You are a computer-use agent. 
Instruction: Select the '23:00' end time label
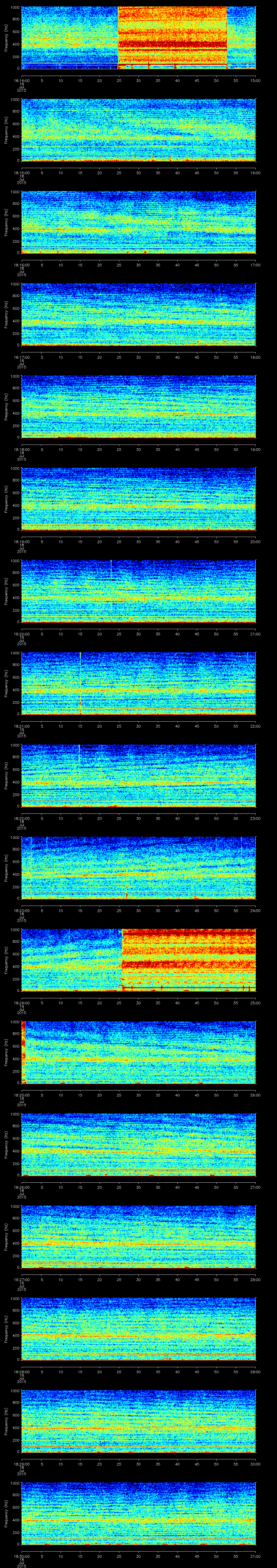tap(255, 818)
